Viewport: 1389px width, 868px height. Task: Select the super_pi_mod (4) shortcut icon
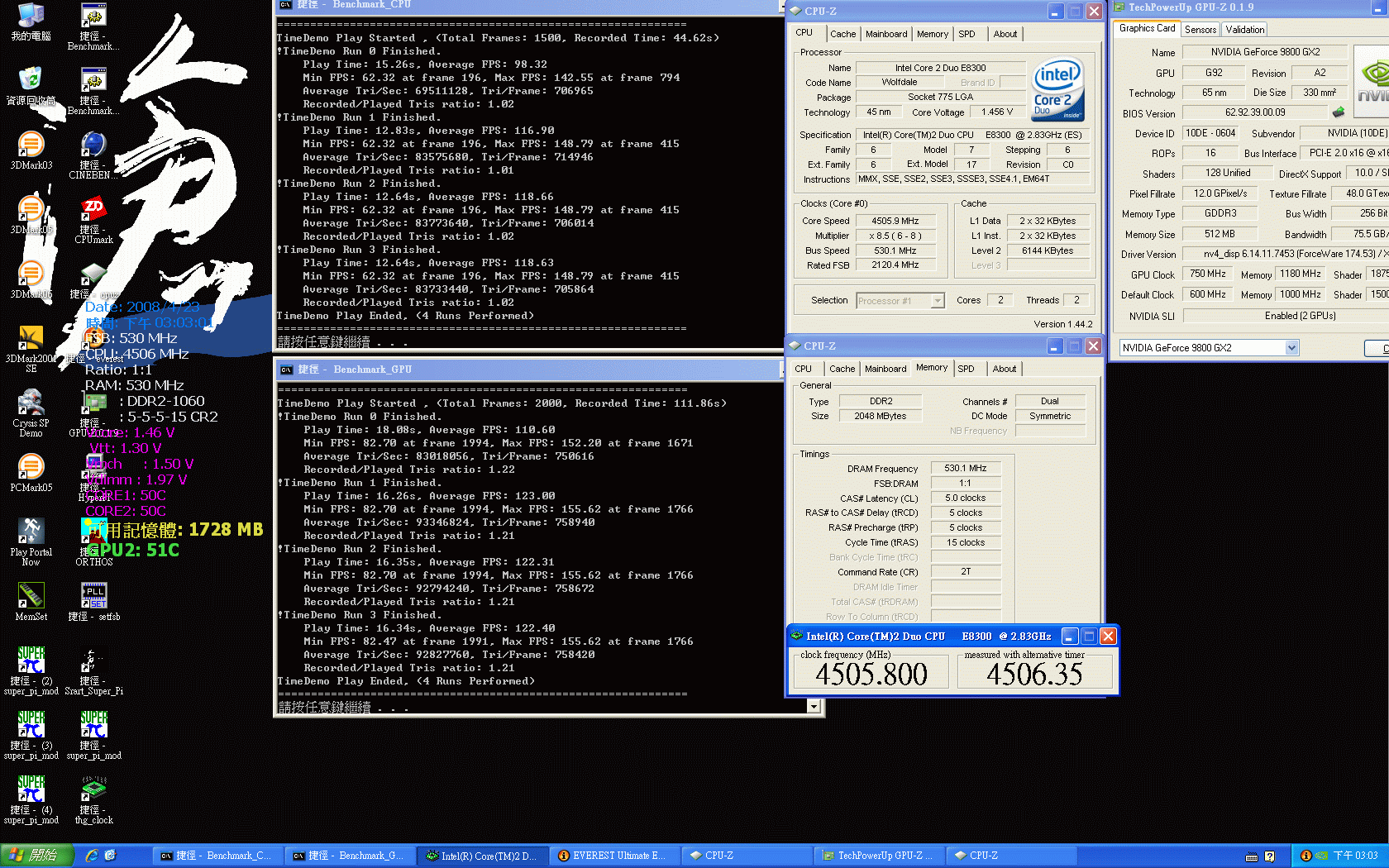pyautogui.click(x=31, y=800)
